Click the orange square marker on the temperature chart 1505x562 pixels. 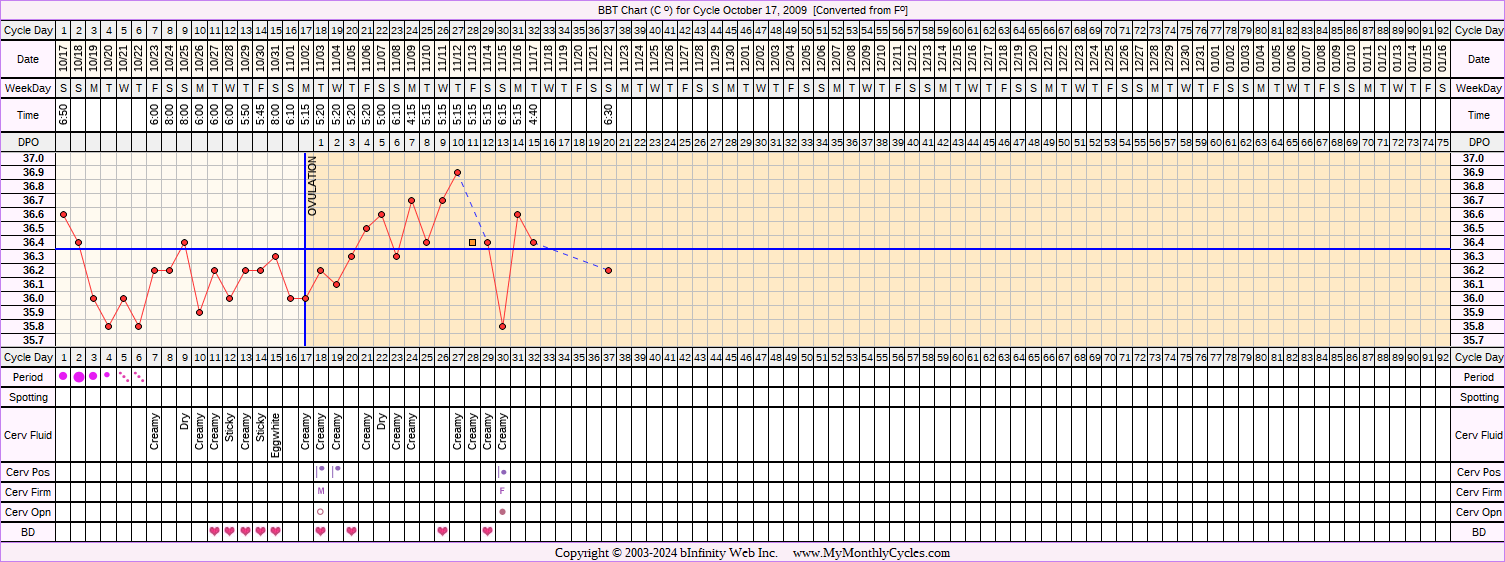pyautogui.click(x=472, y=242)
